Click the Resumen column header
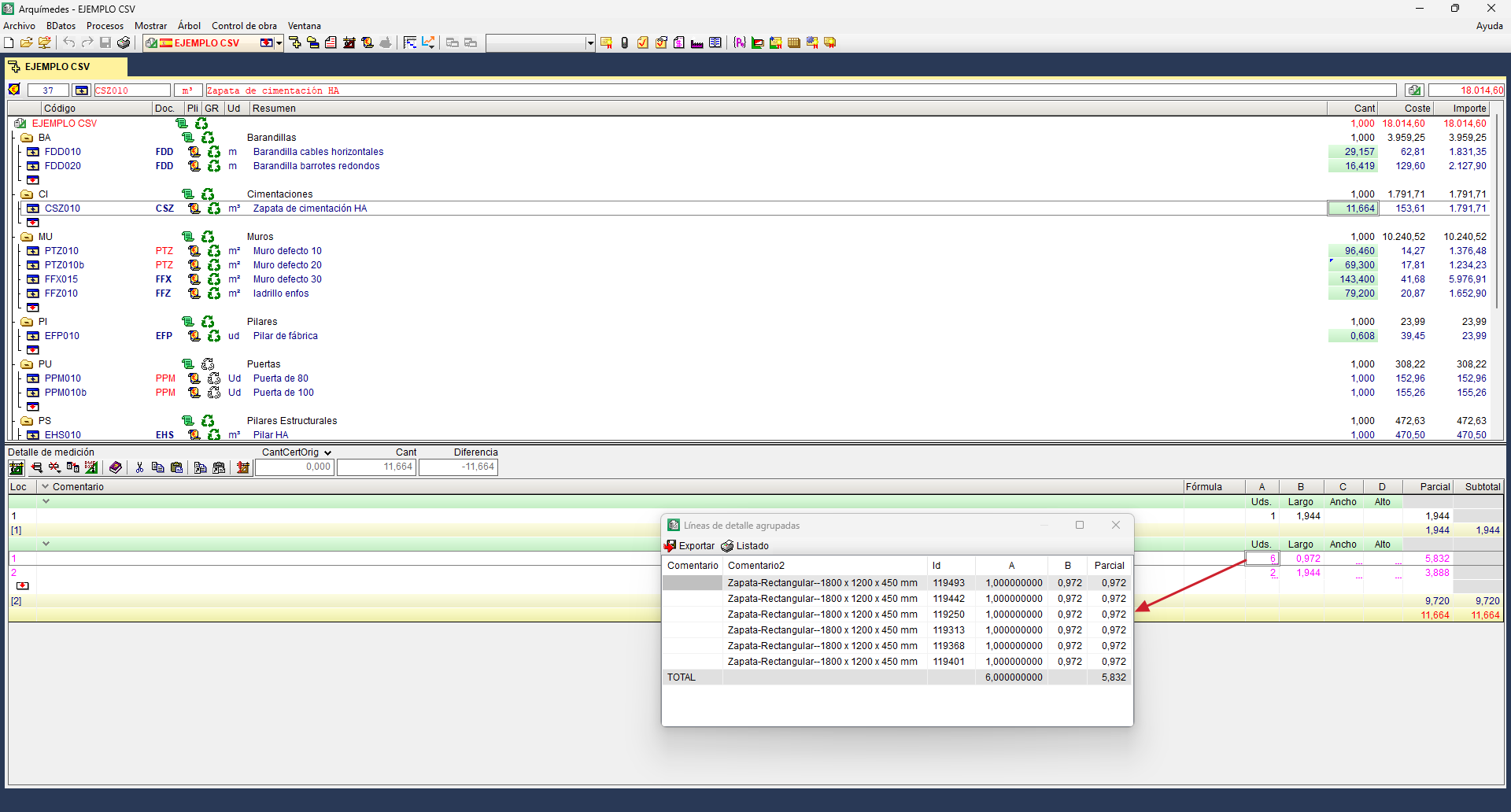The height and width of the screenshot is (812, 1511). point(788,109)
